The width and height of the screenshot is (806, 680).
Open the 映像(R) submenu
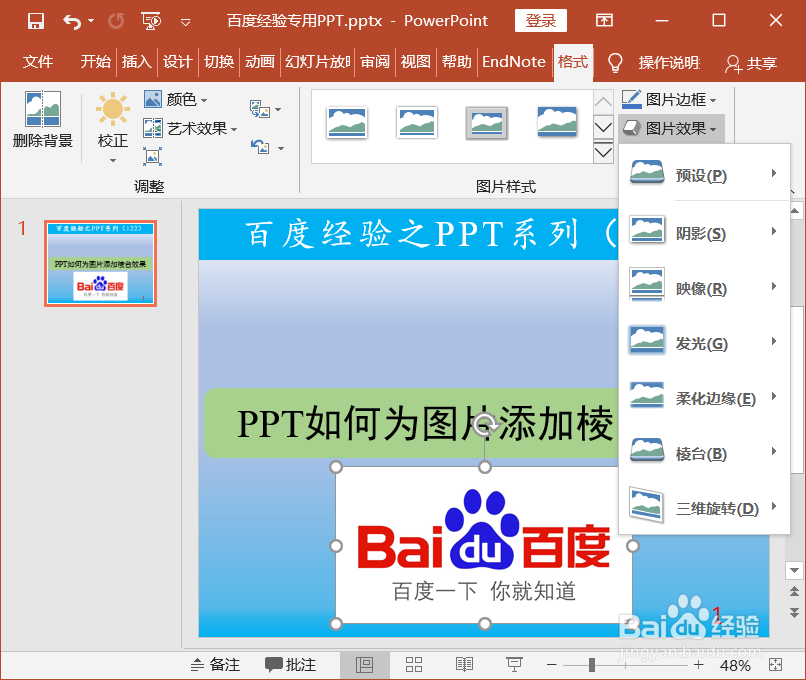coord(704,287)
